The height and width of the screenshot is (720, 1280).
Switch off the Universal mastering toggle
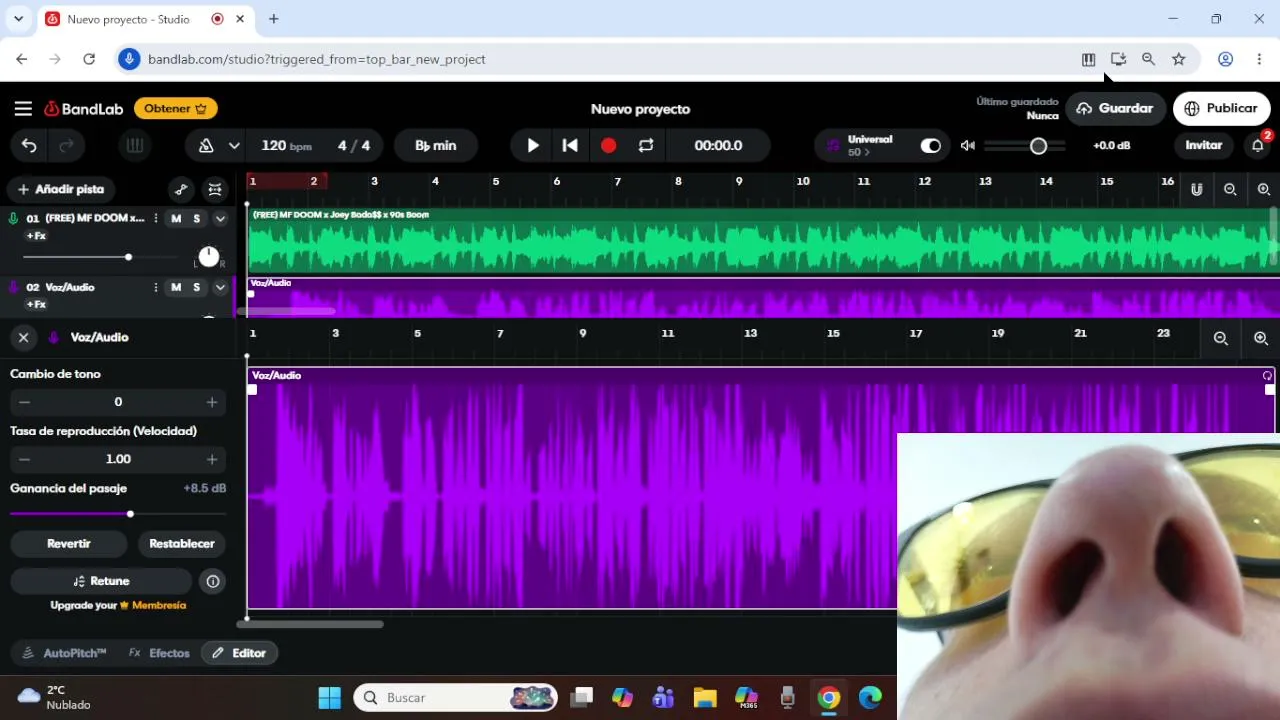[x=931, y=146]
